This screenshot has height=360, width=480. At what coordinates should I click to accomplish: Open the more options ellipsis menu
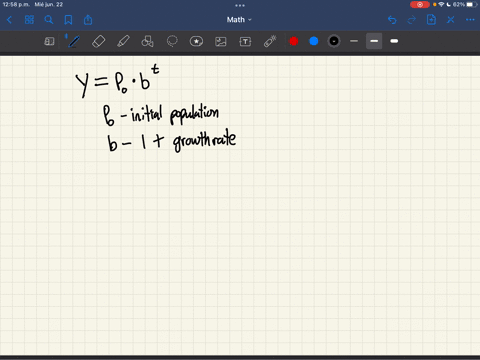[x=470, y=20]
